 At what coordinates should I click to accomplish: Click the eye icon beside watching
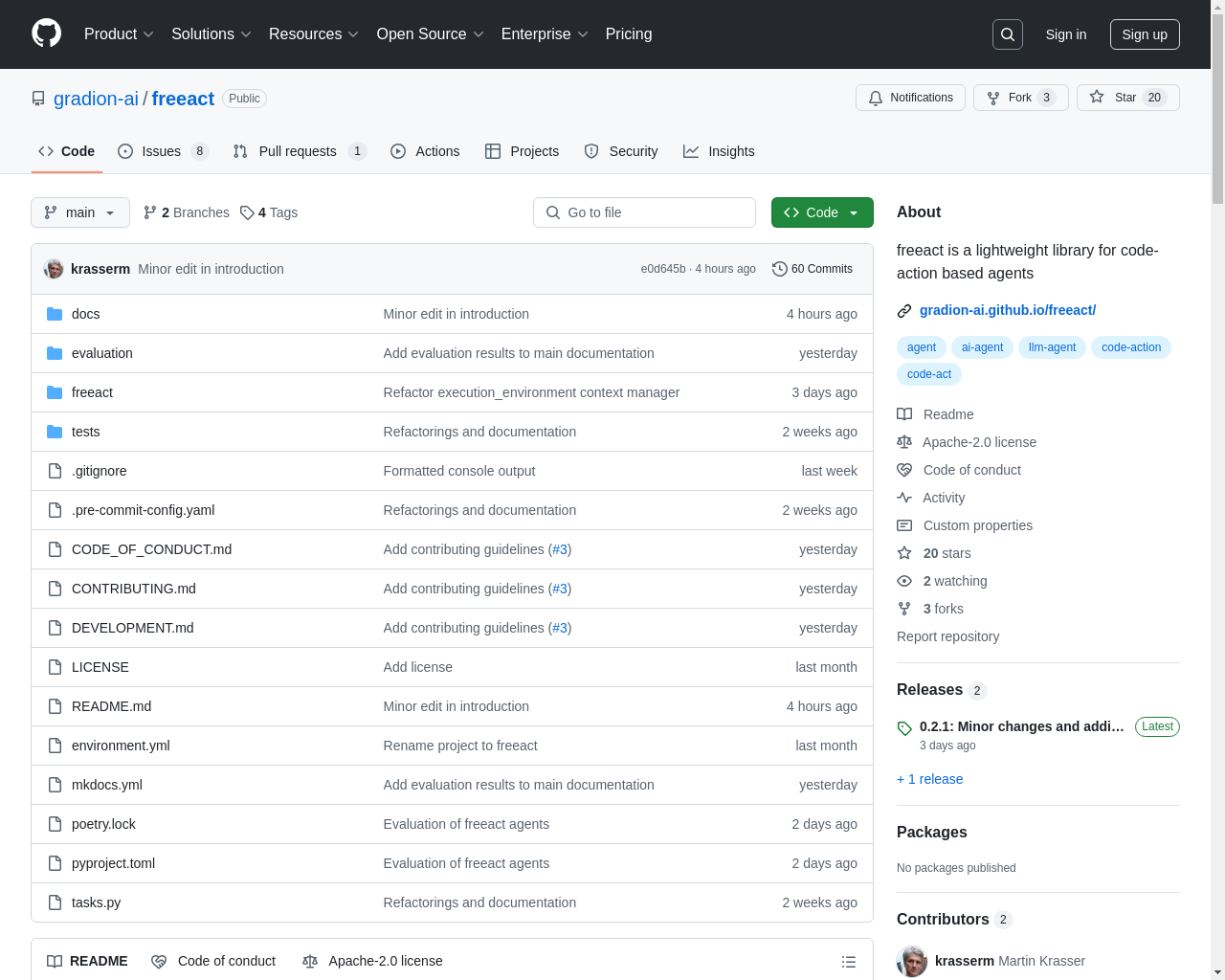pyautogui.click(x=904, y=581)
